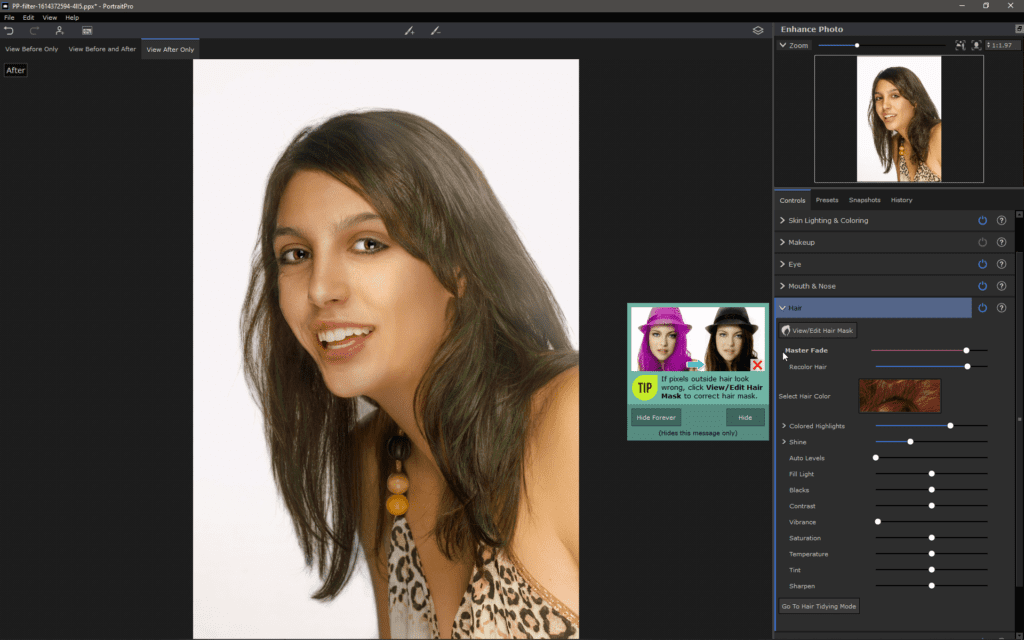Switch to View Before and After tab
The height and width of the screenshot is (640, 1024).
tap(102, 49)
